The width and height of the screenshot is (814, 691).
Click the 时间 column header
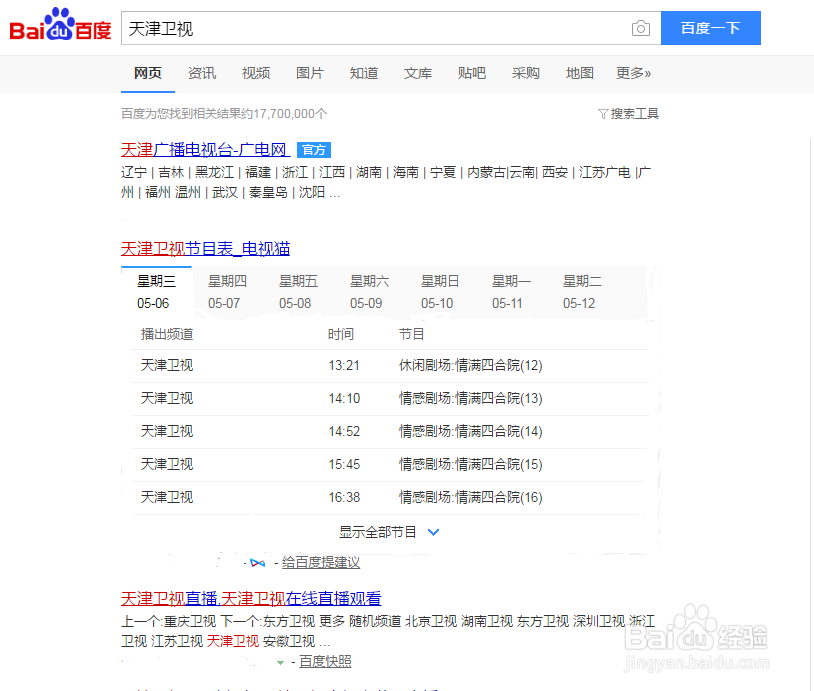pos(341,334)
